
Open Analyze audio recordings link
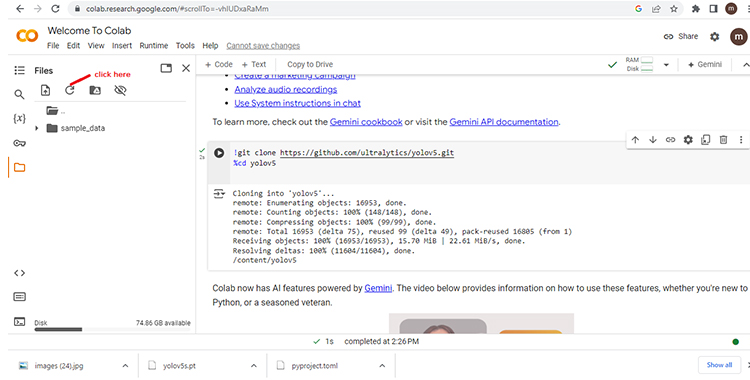click(286, 89)
